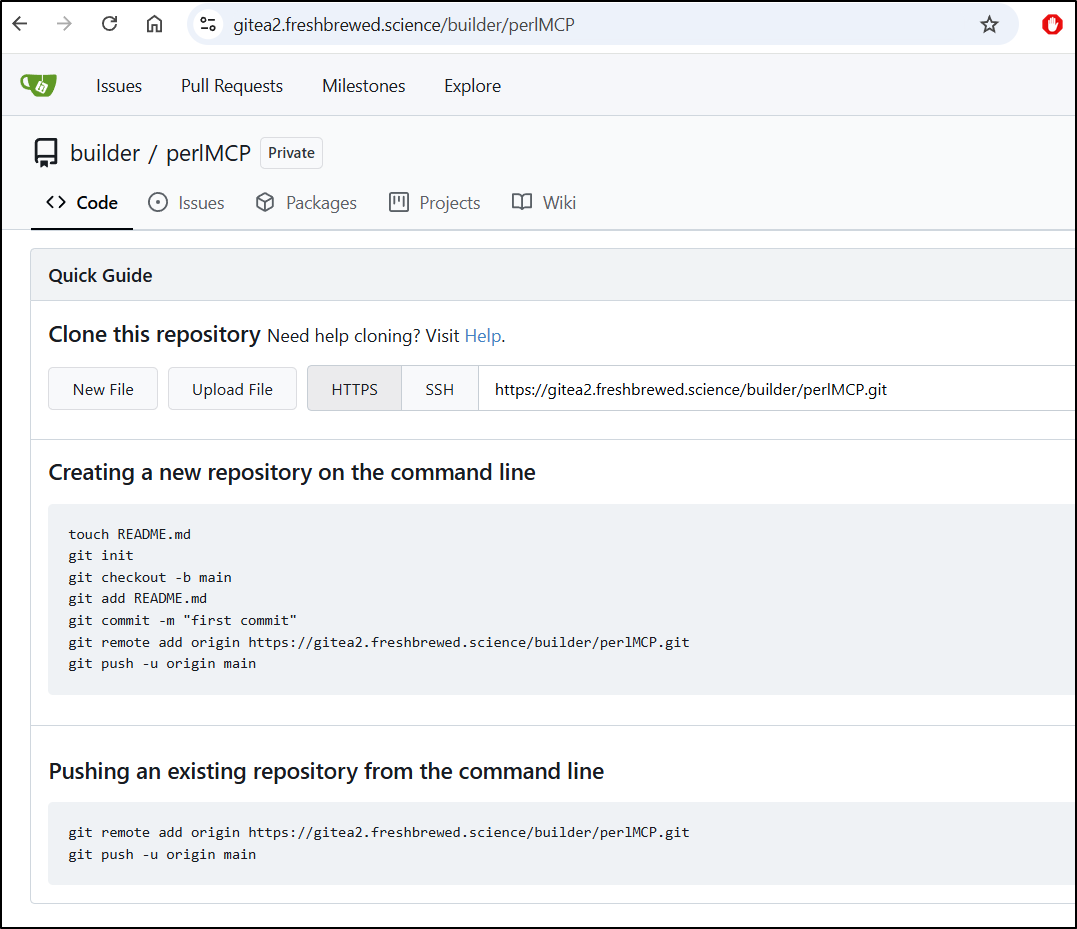Open the Issues link in top navigation
1077x929 pixels.
click(x=119, y=86)
